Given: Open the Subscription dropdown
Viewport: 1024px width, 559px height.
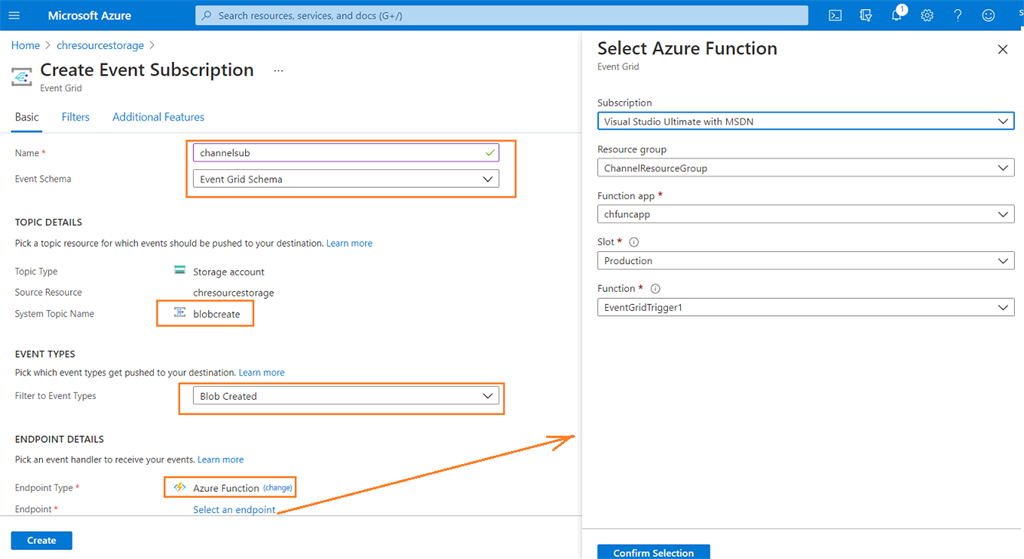Looking at the screenshot, I should coord(806,121).
